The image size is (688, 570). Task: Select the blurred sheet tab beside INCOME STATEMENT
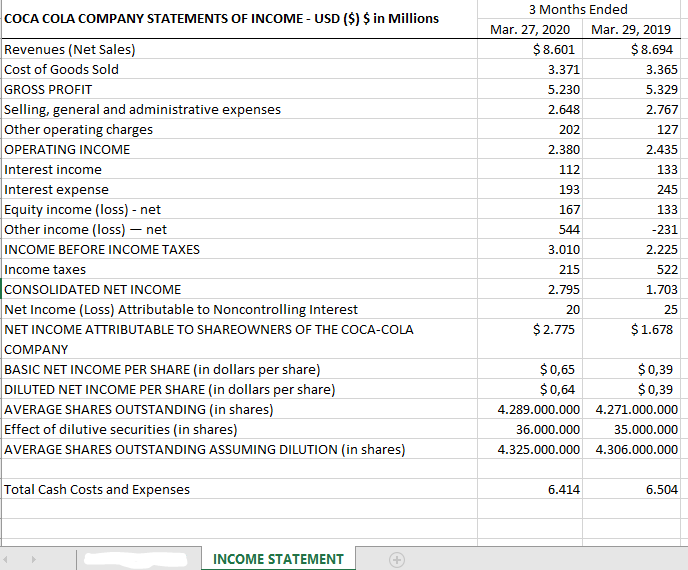point(136,559)
